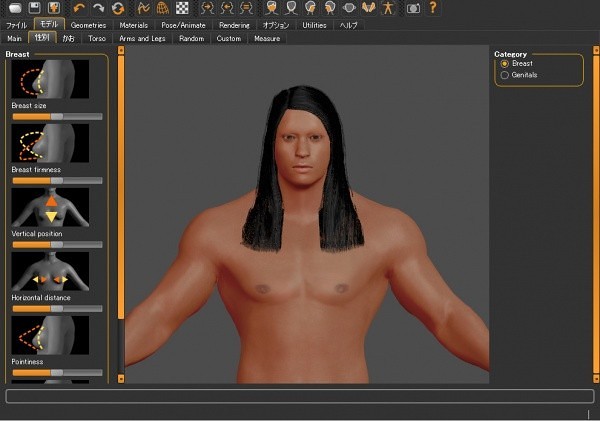Open the Custom sub-tab

(229, 39)
